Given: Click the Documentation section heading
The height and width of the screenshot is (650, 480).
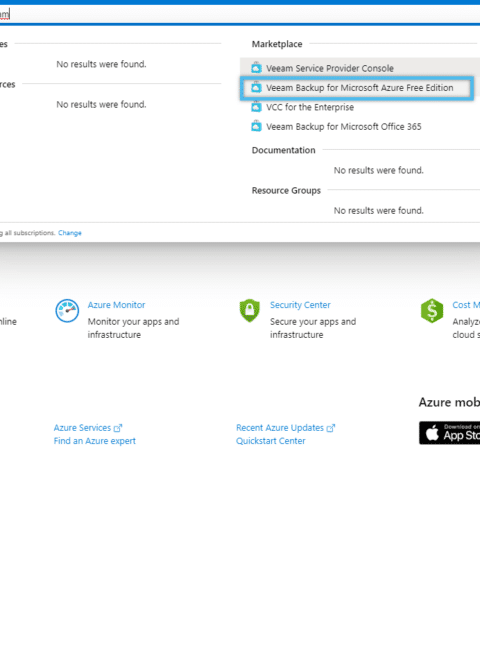Looking at the screenshot, I should pyautogui.click(x=284, y=150).
